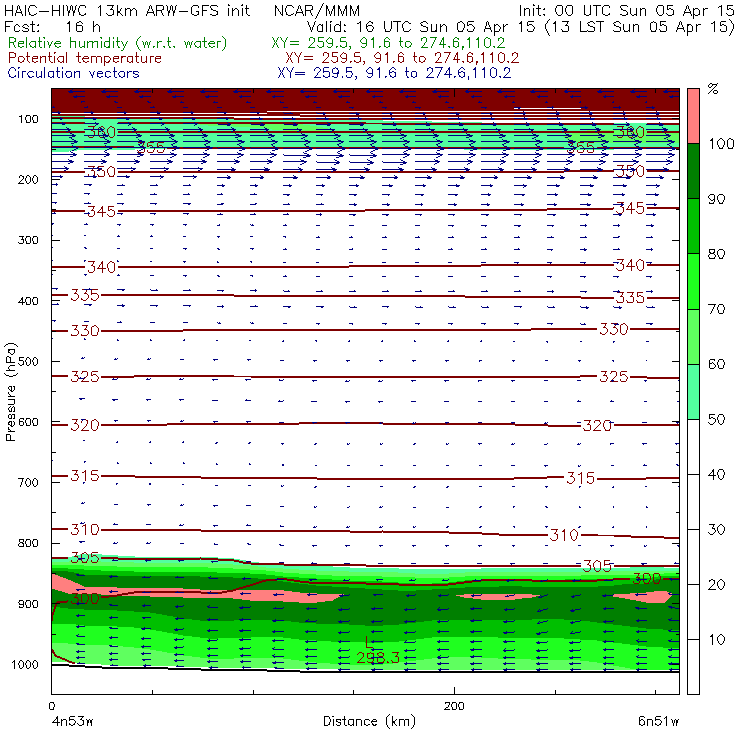Click the '10' colorbar tick label
The width and height of the screenshot is (740, 740).
pos(716,640)
